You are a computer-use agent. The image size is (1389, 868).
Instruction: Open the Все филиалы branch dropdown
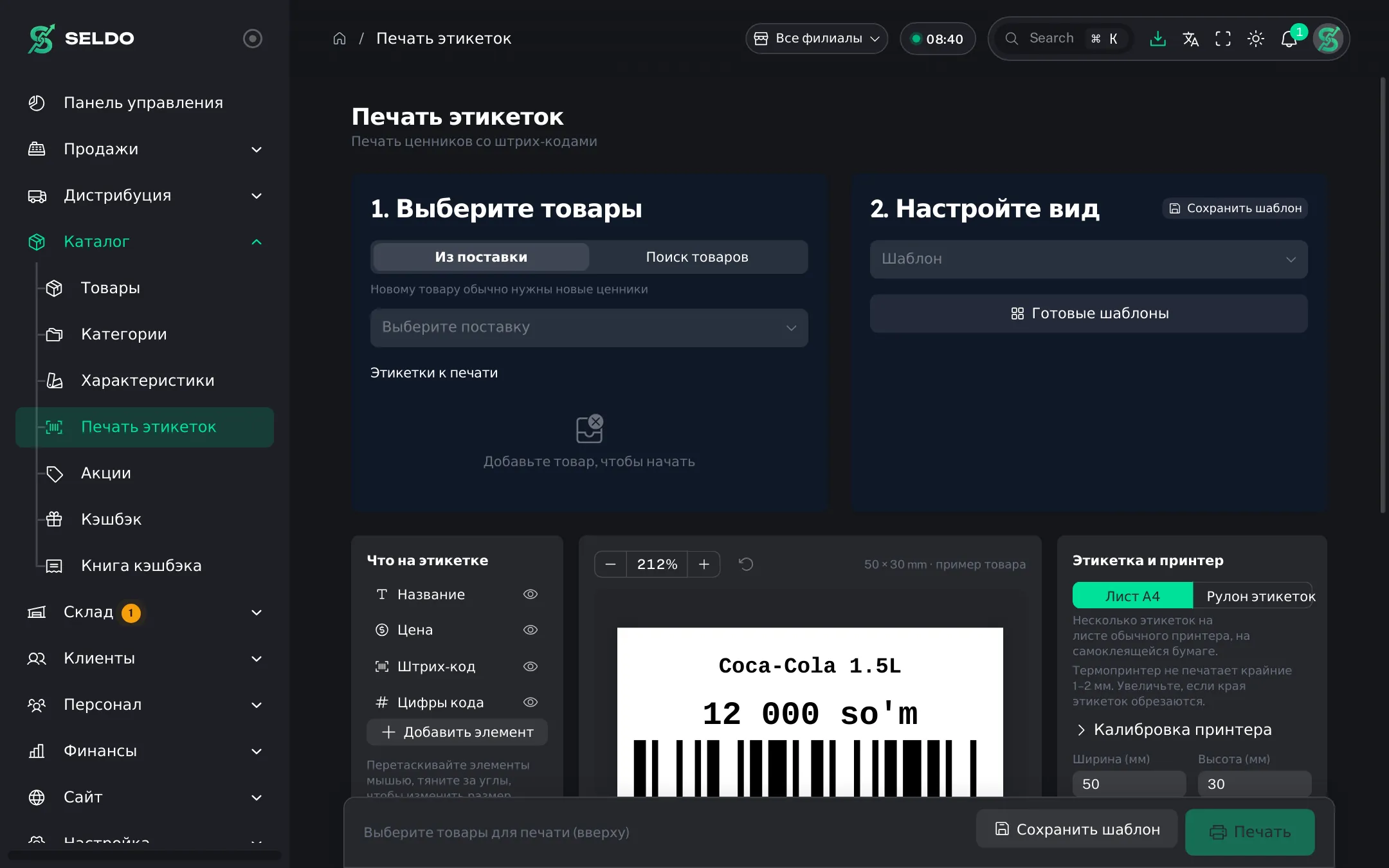(817, 39)
